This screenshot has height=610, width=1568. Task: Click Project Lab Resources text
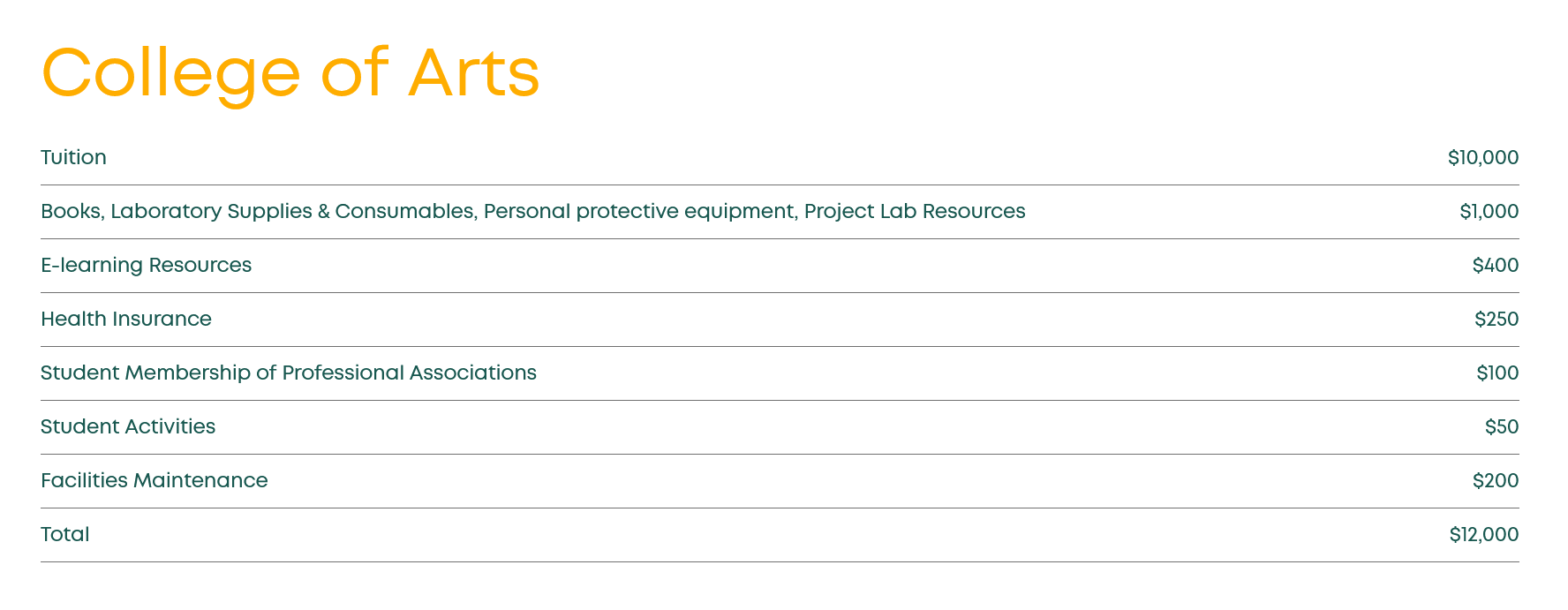coord(915,212)
